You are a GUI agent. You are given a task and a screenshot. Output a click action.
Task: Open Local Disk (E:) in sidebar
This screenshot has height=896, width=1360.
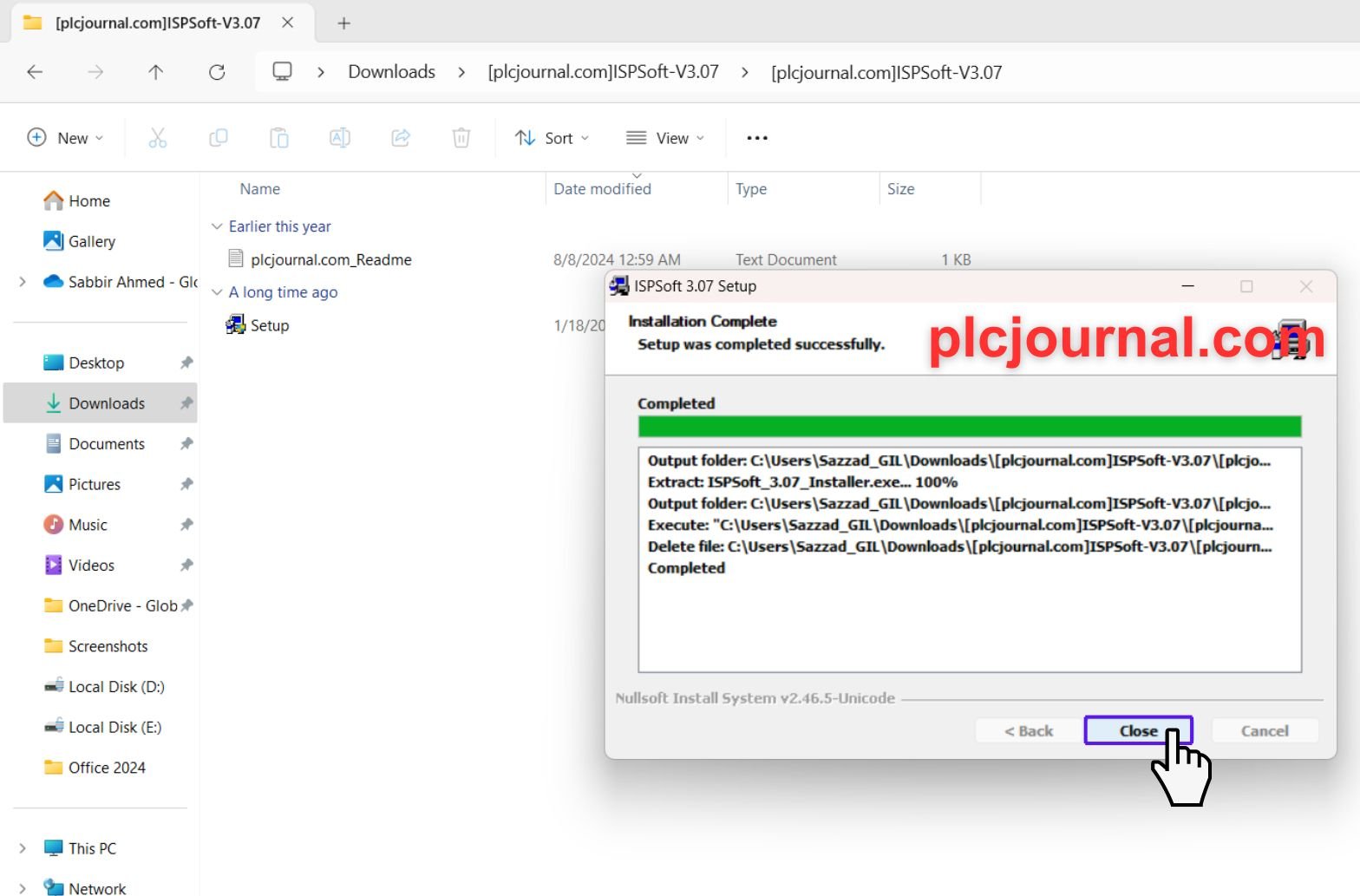tap(102, 727)
